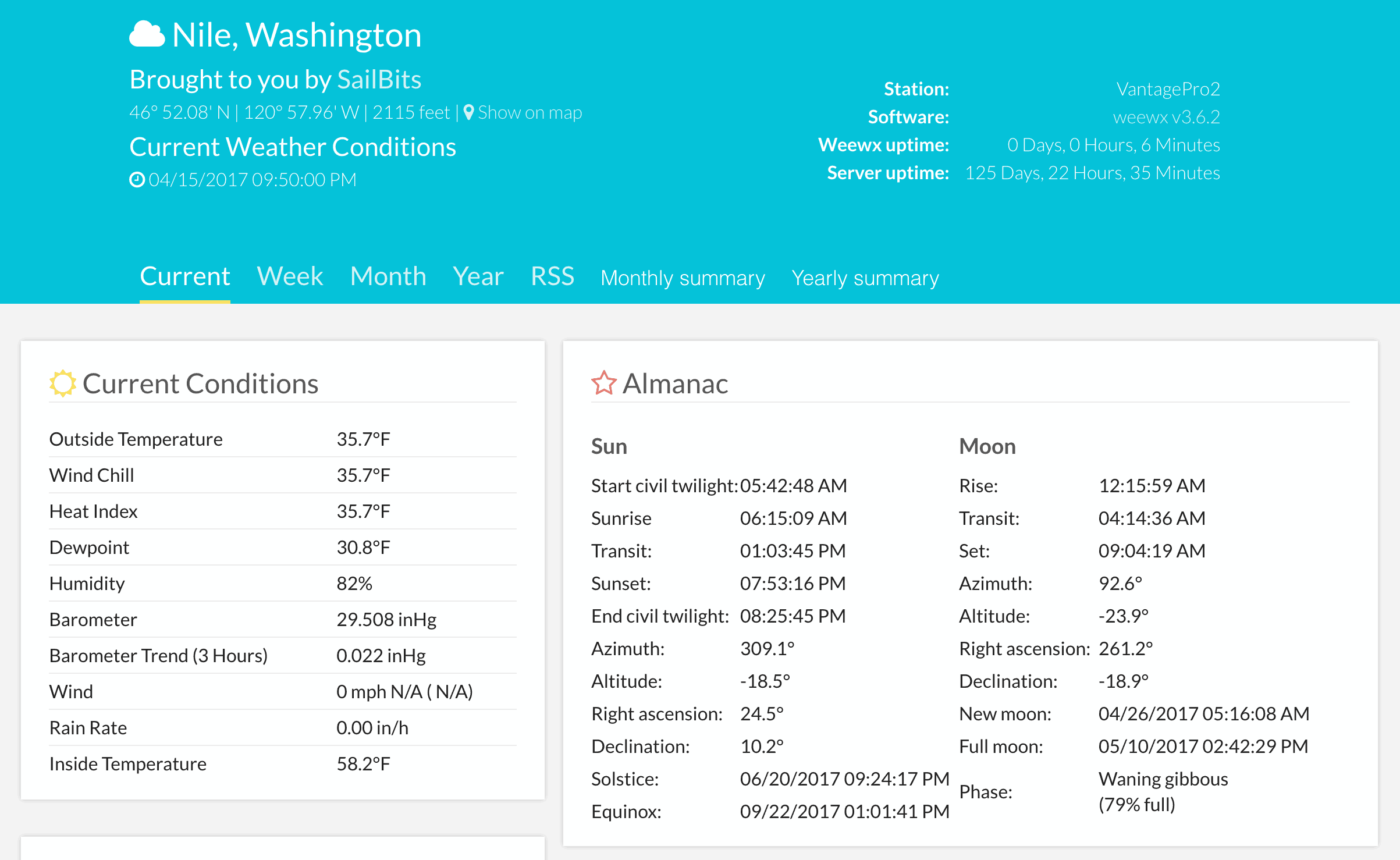Click the sun icon by Current Conditions

point(62,383)
